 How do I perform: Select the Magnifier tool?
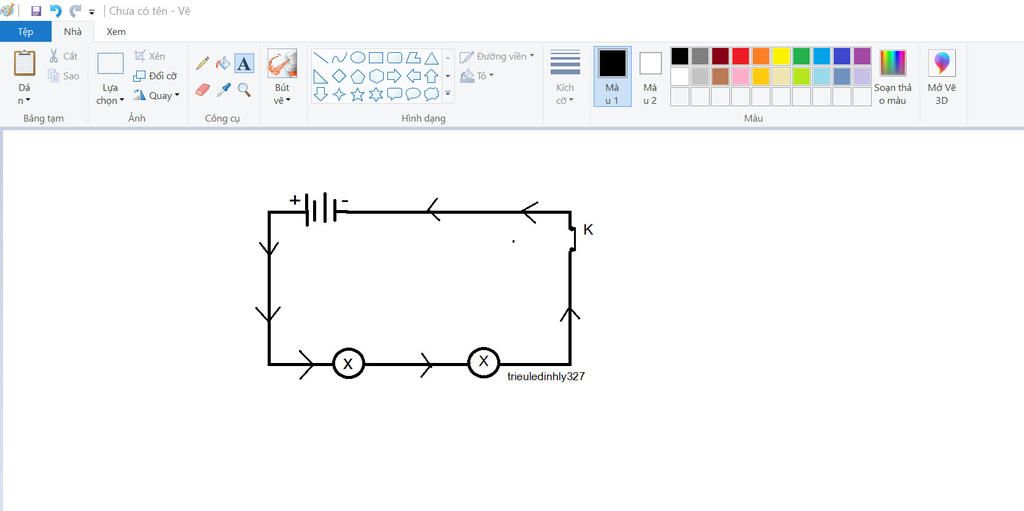(244, 90)
